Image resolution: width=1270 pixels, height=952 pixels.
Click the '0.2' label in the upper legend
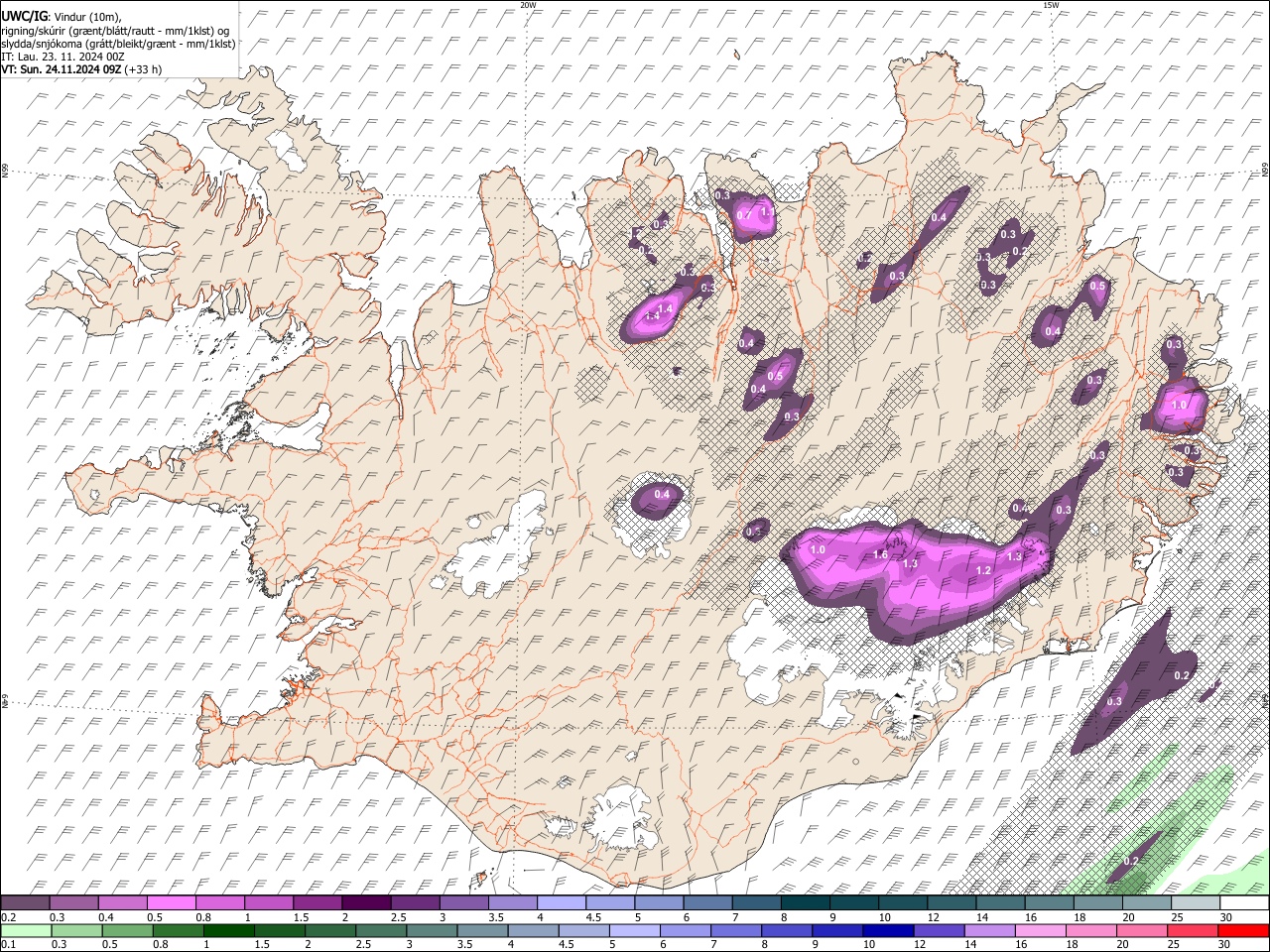[x=7, y=917]
